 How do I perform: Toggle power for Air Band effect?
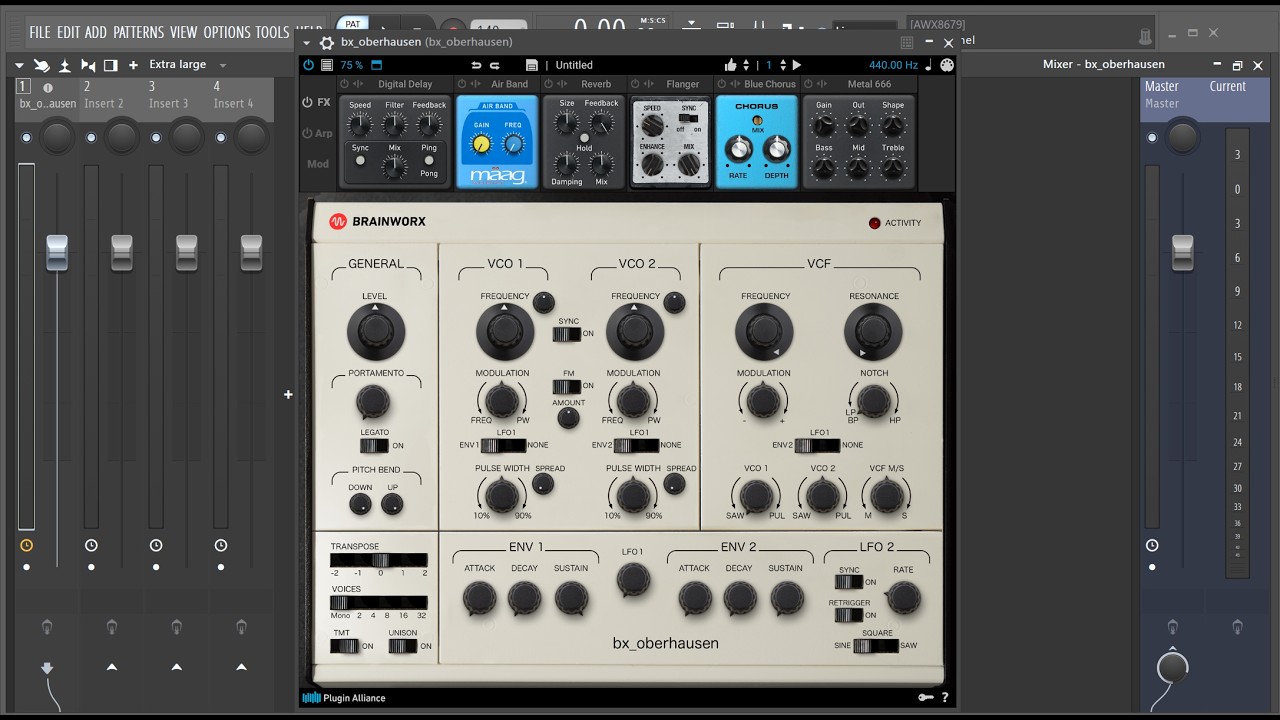click(462, 84)
